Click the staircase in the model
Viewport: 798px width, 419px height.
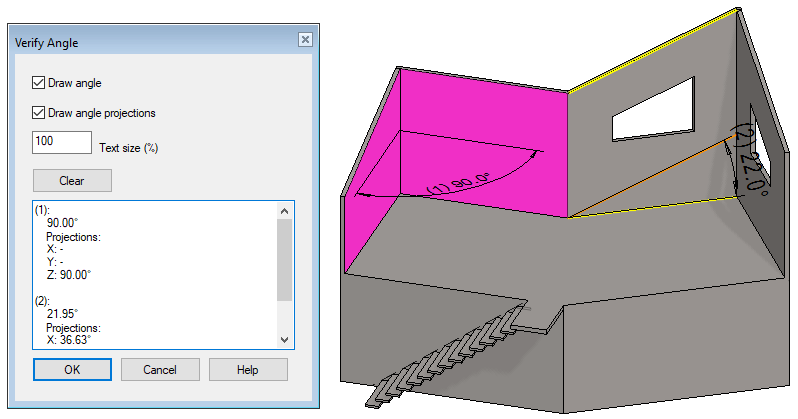(448, 355)
